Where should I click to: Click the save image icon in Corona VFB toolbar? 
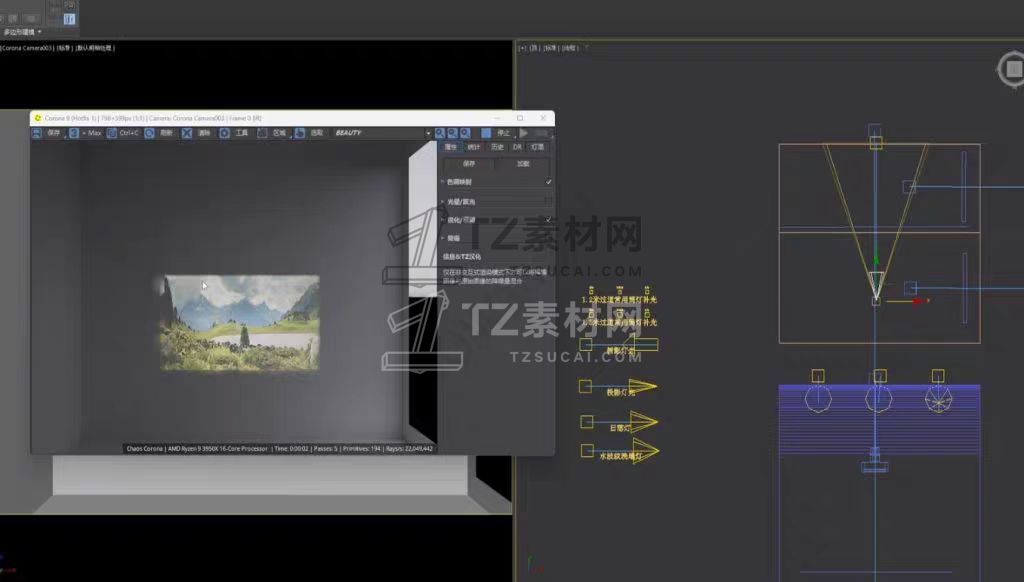pyautogui.click(x=37, y=133)
